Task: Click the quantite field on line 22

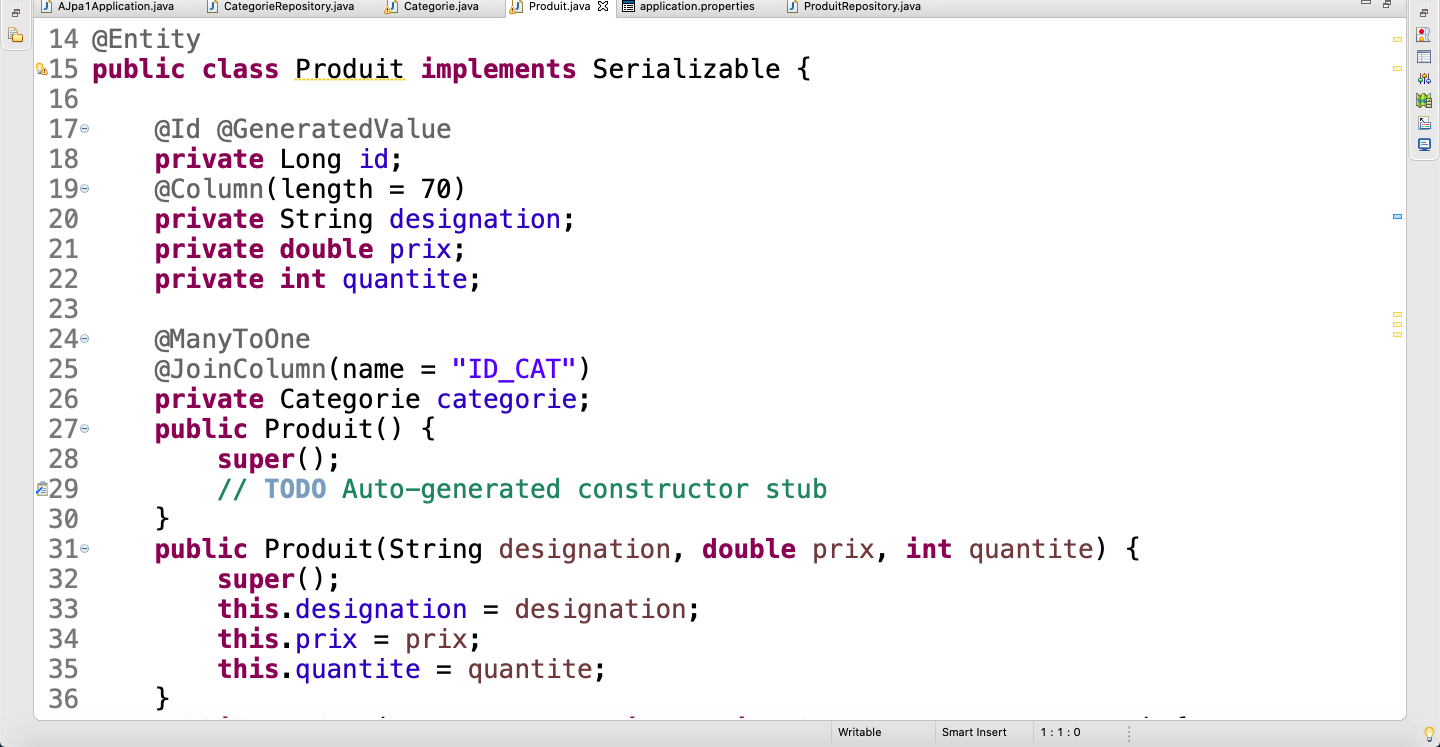Action: (x=404, y=279)
